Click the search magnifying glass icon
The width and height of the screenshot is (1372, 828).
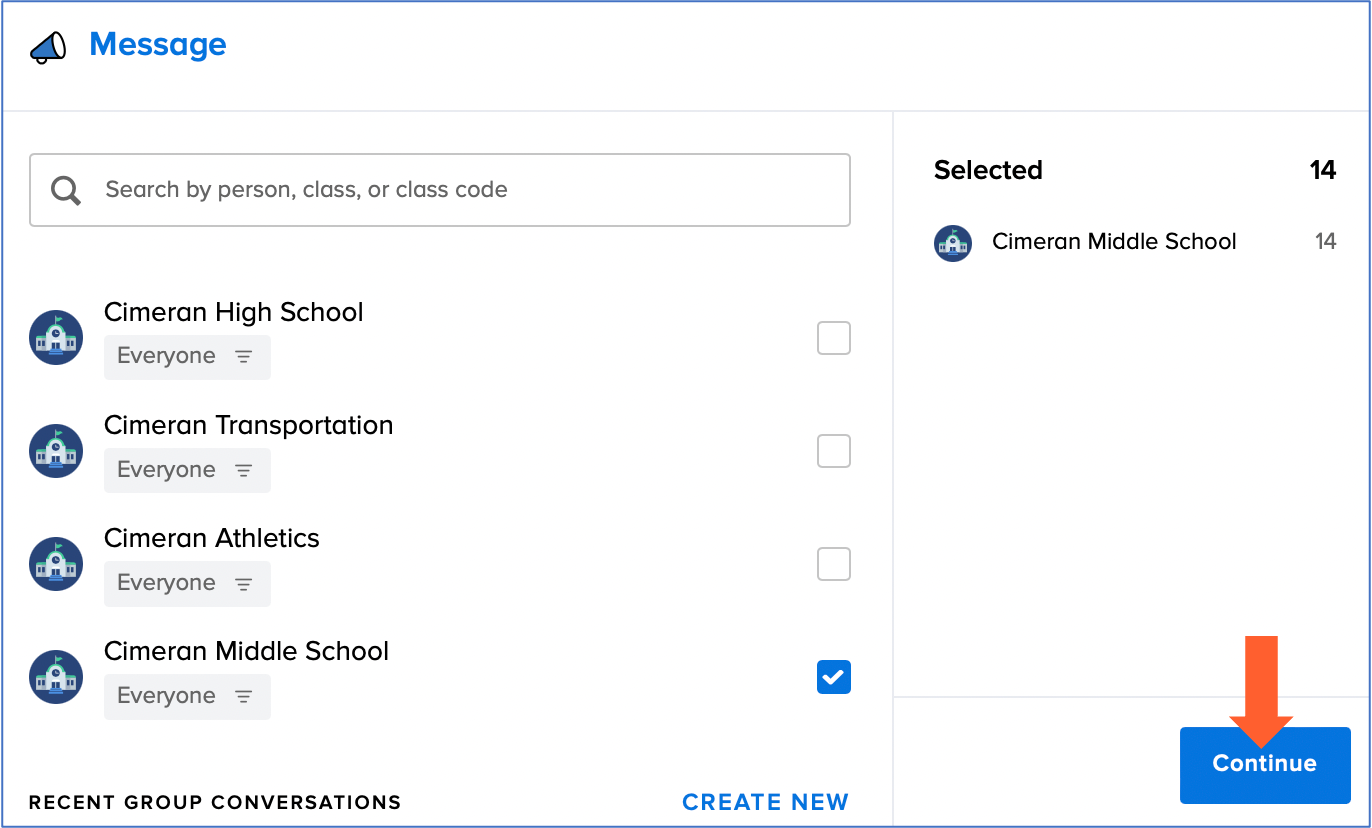point(66,190)
